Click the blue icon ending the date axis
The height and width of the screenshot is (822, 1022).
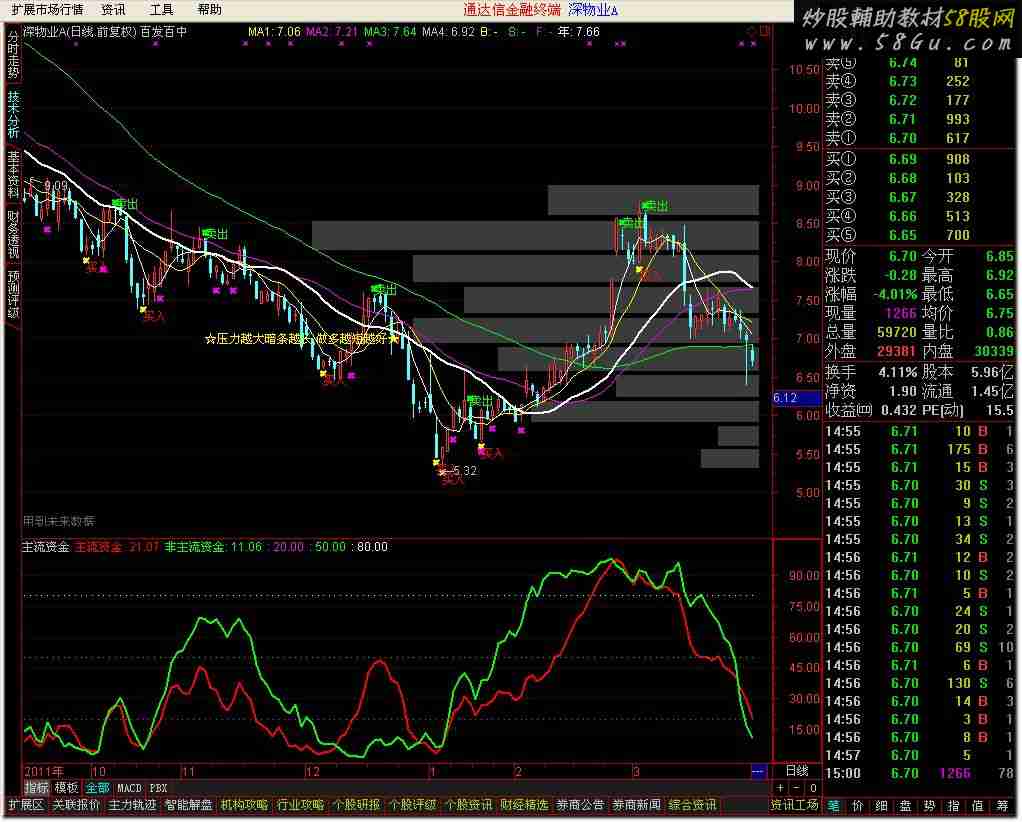[758, 771]
